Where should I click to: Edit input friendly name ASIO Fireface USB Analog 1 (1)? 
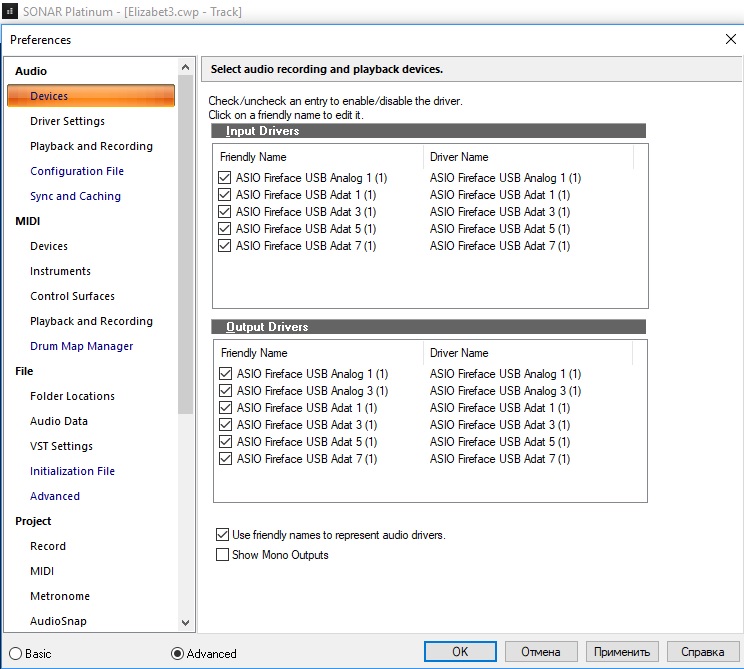[x=311, y=177]
